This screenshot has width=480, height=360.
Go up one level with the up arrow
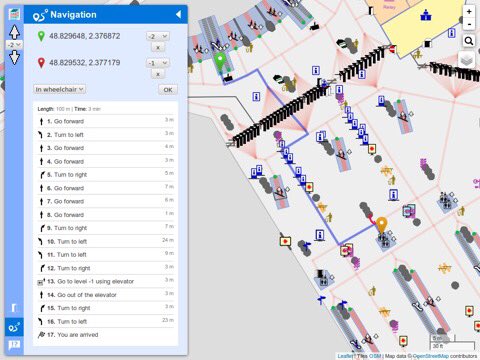14,32
